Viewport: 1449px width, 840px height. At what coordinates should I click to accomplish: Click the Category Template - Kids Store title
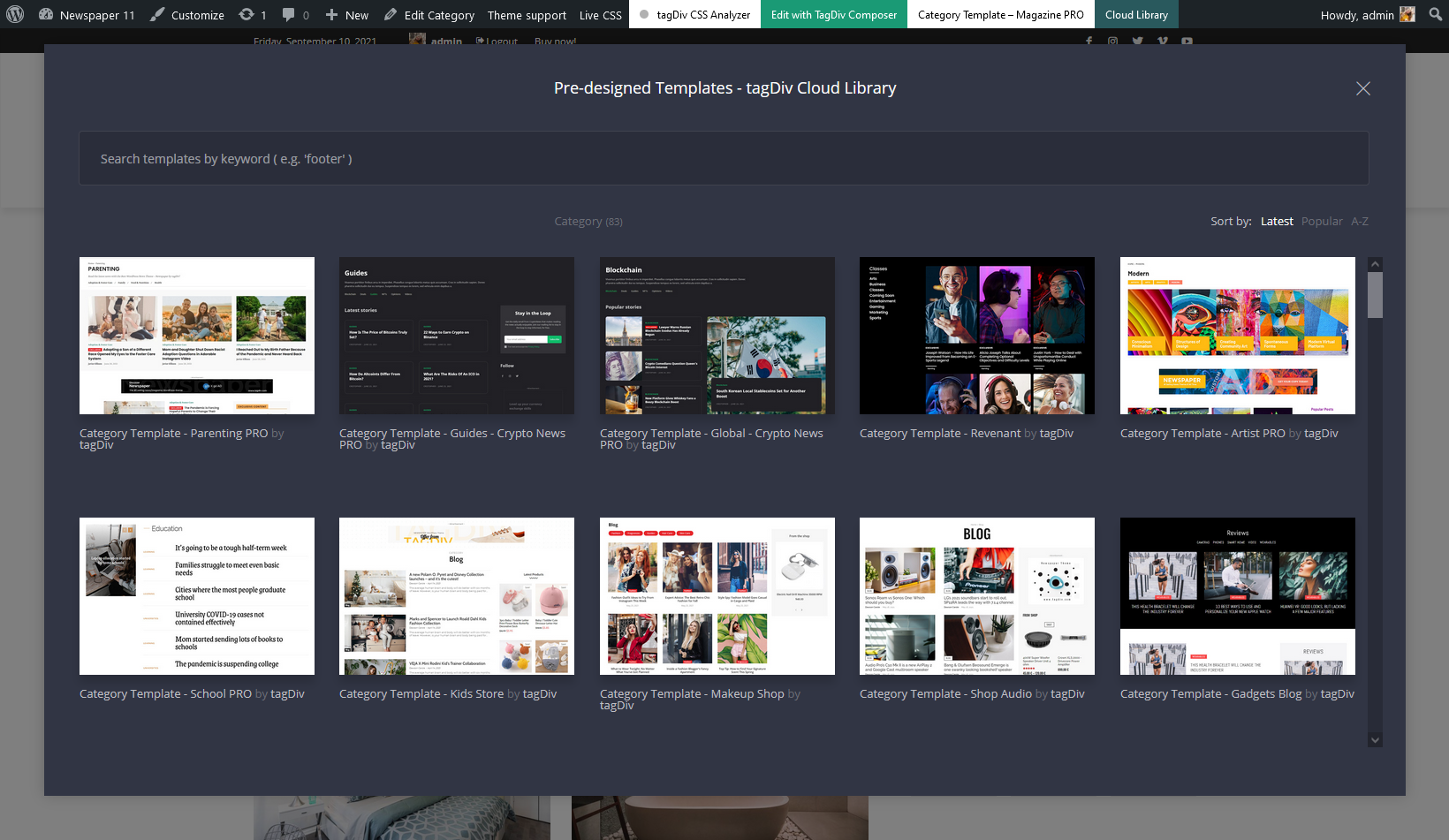tap(421, 693)
